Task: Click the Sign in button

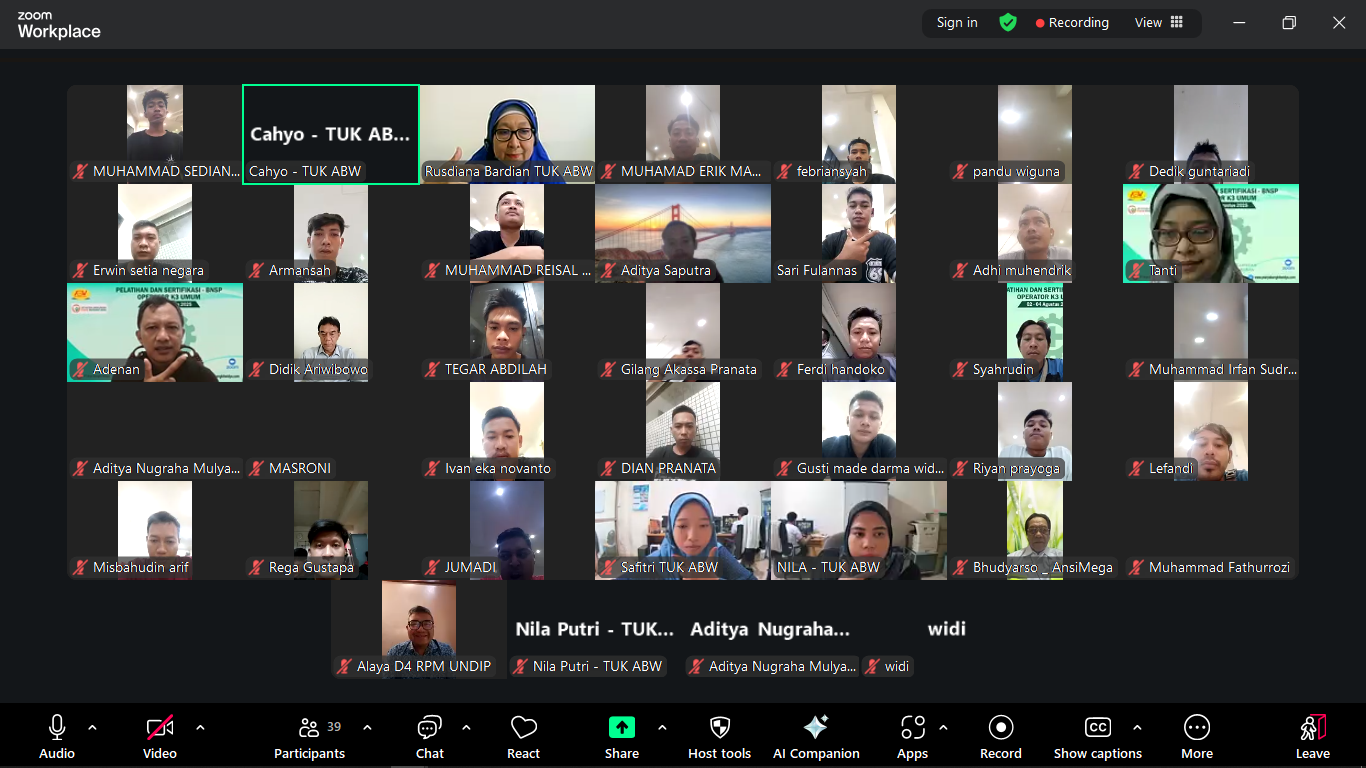Action: (957, 23)
